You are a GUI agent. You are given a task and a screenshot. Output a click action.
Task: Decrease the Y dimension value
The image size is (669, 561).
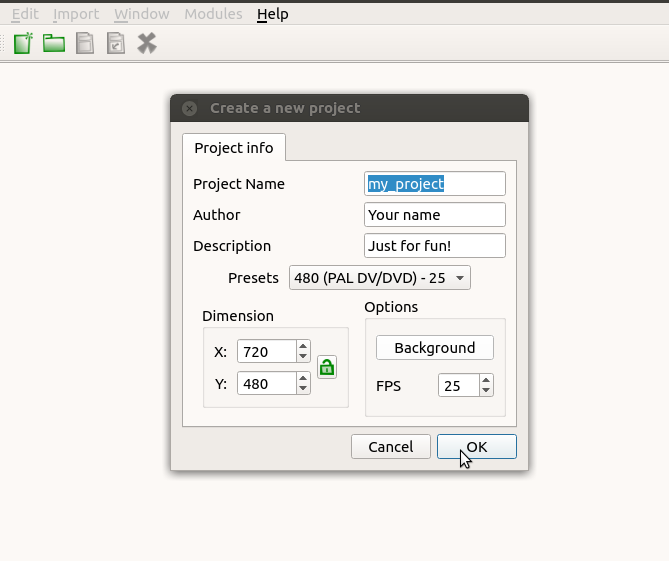(x=303, y=389)
